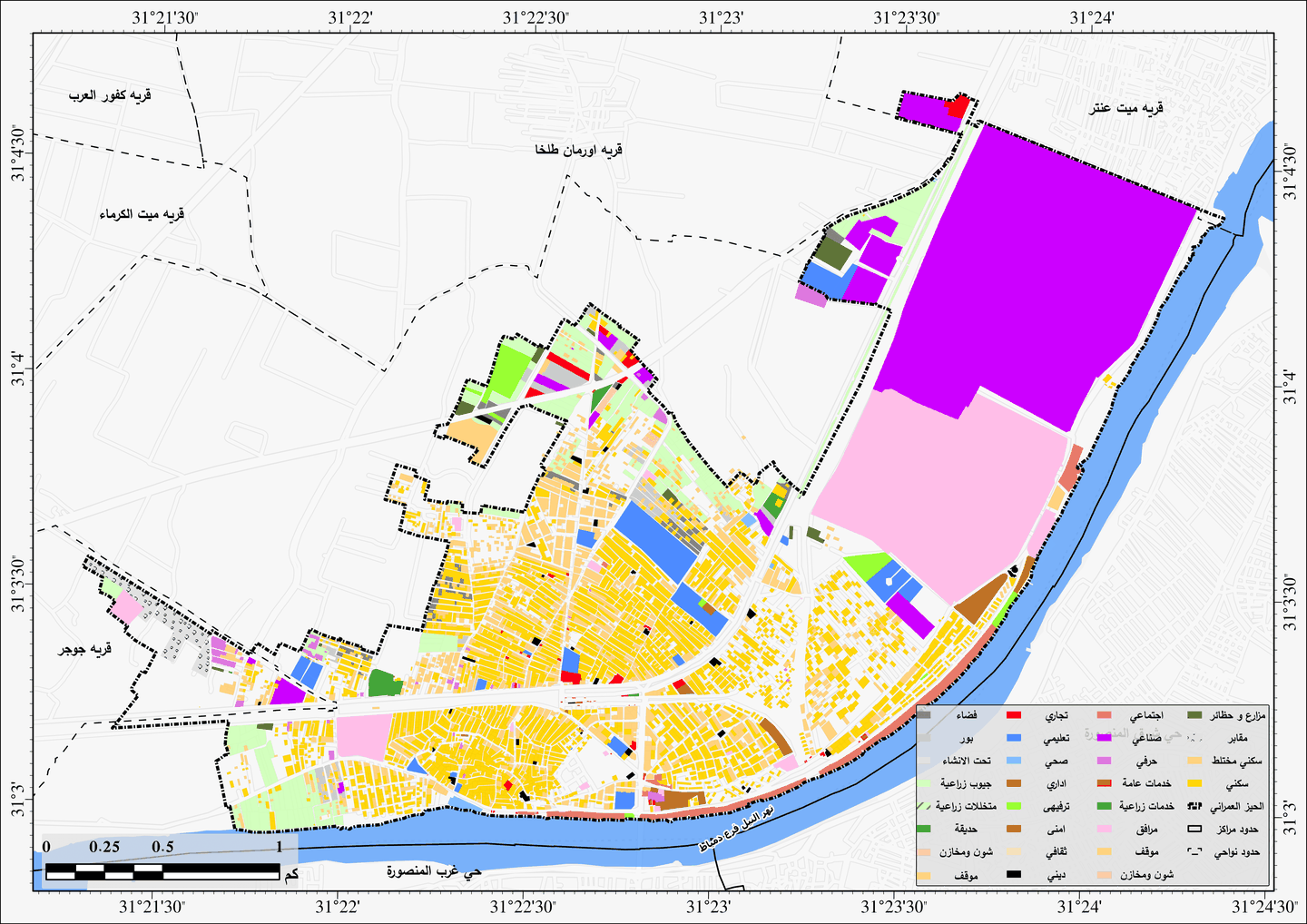1307x924 pixels.
Task: Click the حدود مراكز rectangle symbol in legend
Action: pos(1195,830)
